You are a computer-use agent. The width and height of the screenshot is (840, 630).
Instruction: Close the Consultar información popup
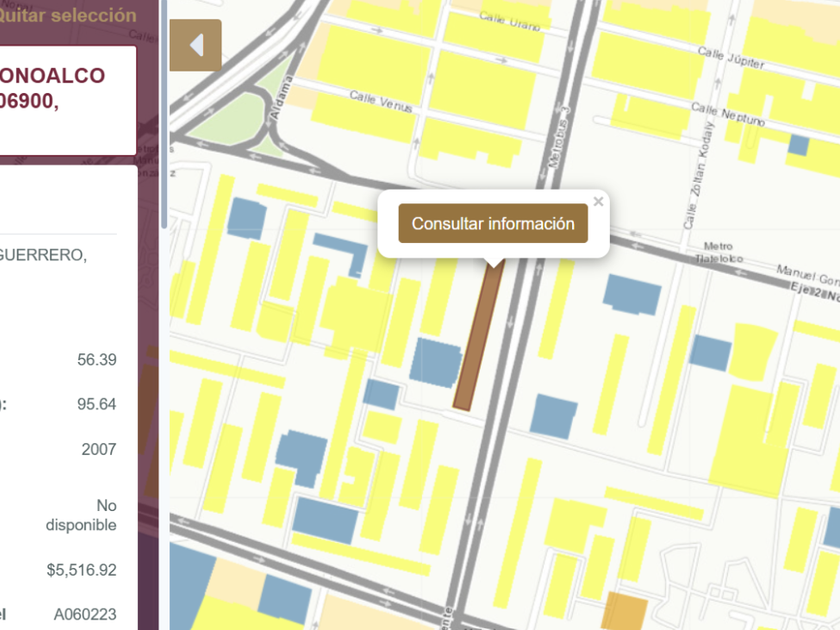598,202
